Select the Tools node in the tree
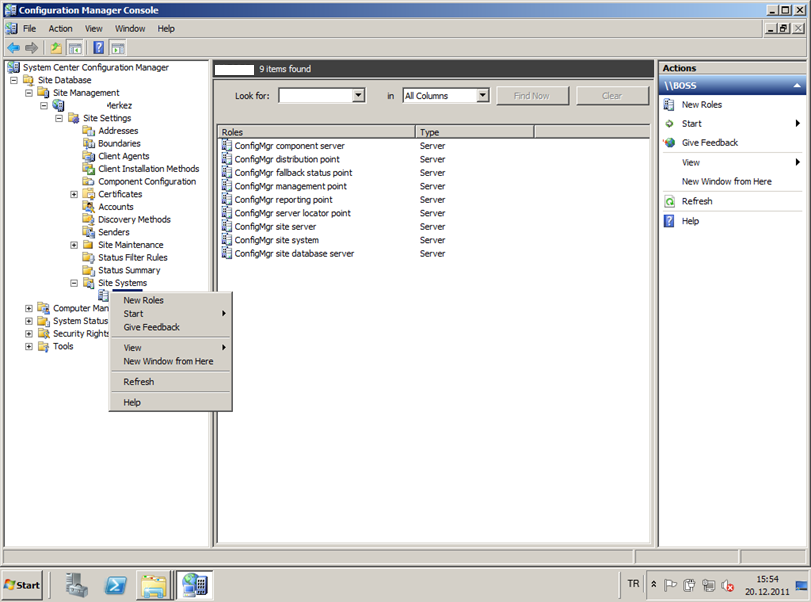This screenshot has width=811, height=602. point(63,347)
